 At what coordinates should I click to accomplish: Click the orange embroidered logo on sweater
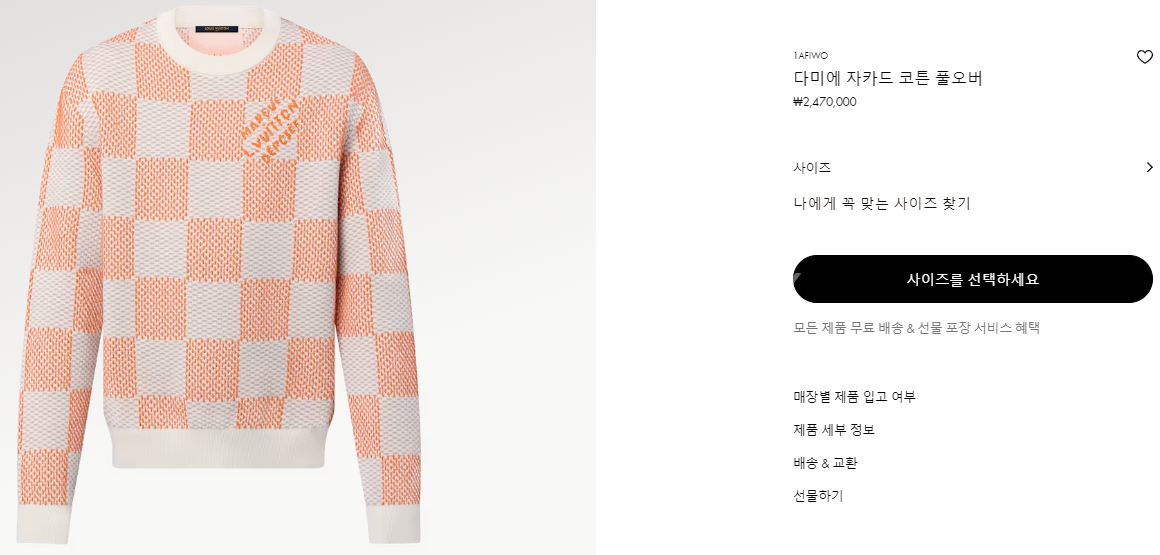point(271,130)
